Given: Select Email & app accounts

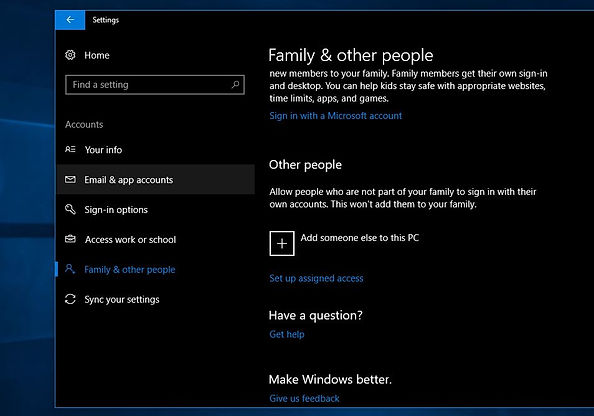Looking at the screenshot, I should coord(156,180).
